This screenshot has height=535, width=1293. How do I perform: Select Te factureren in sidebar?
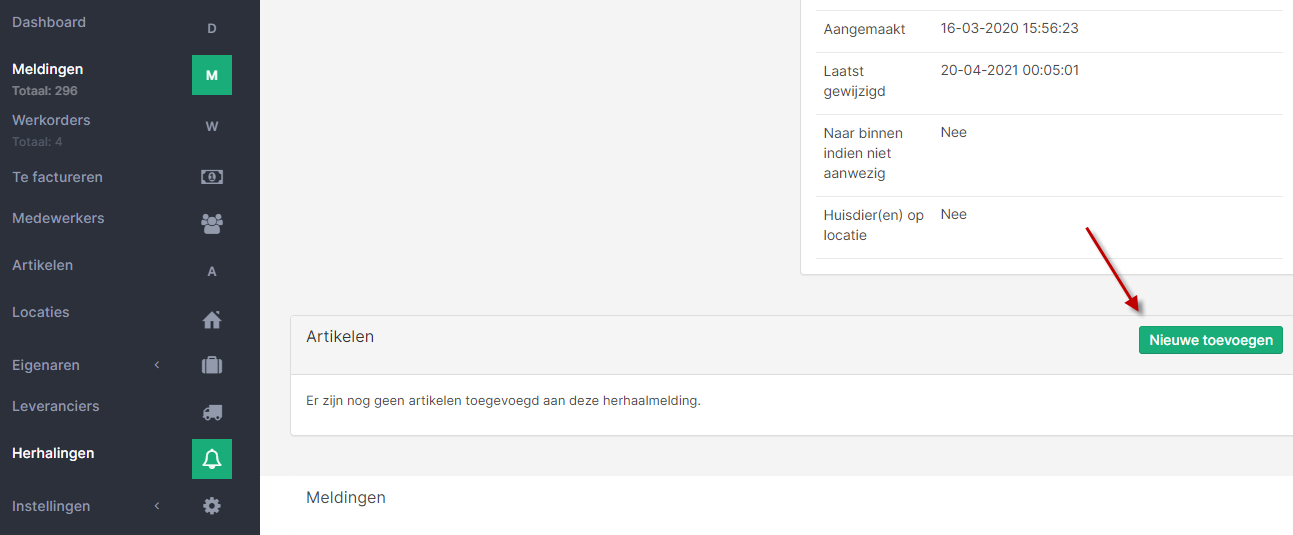(57, 177)
